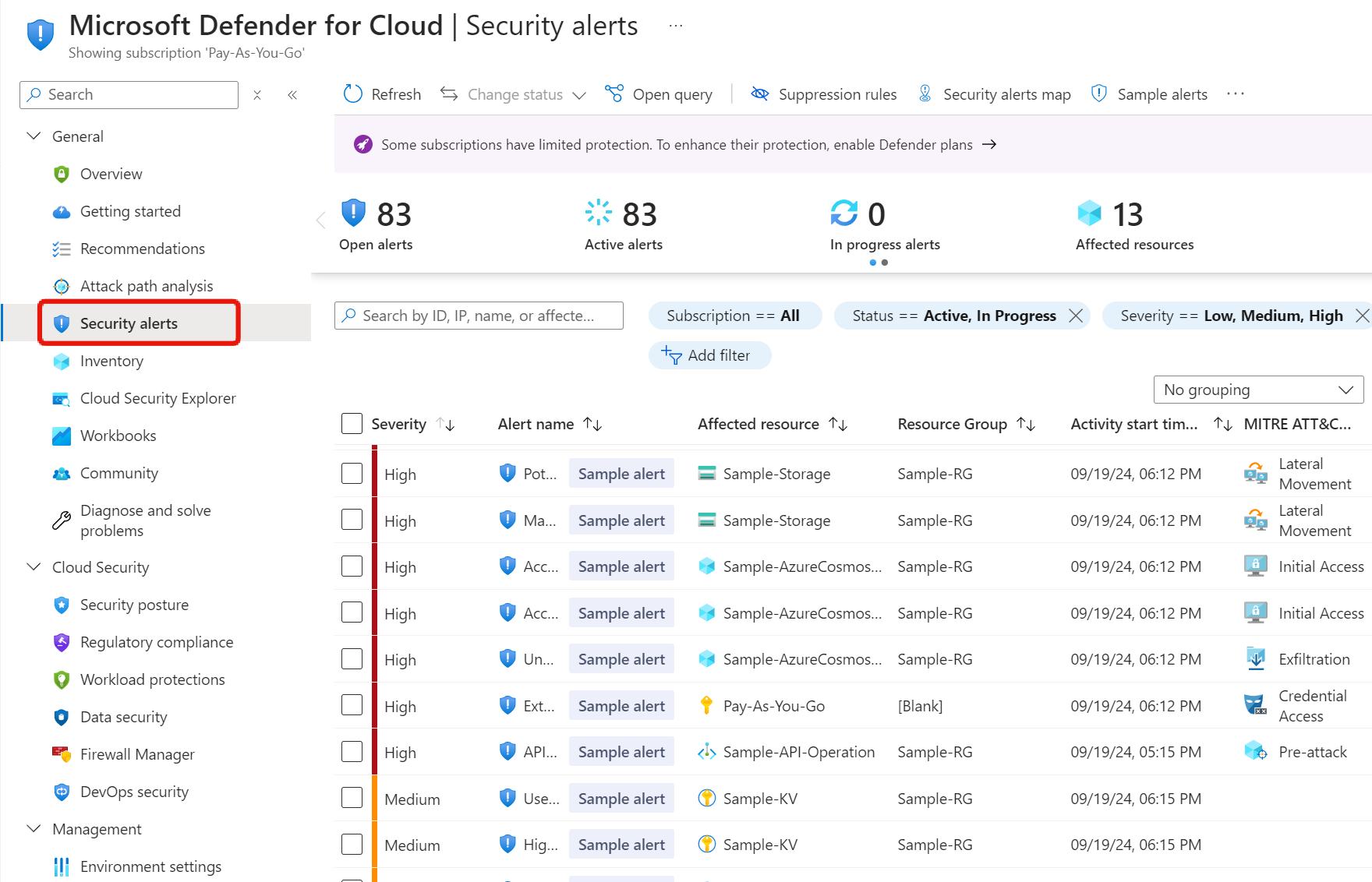Click the Data security icon
Screen dimensions: 1372x882
point(62,717)
